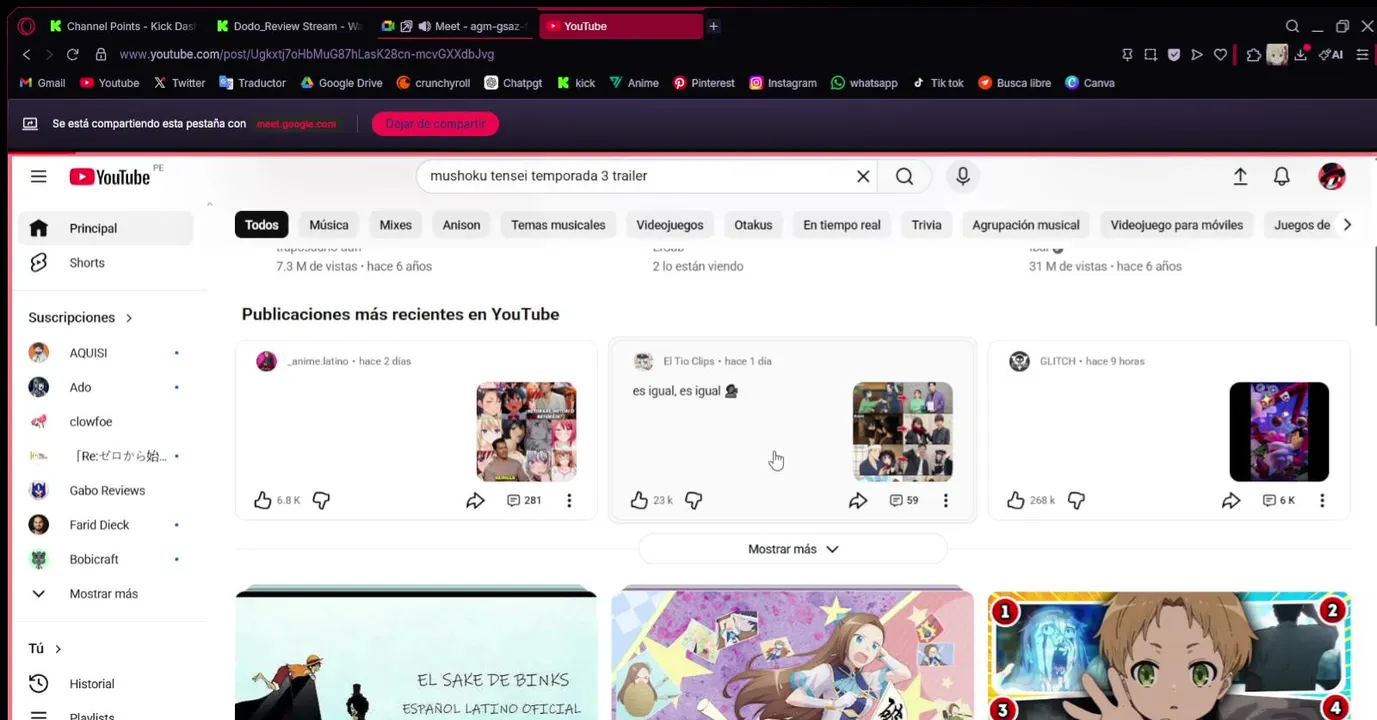Show more filter chips with right arrow
1377x720 pixels.
coord(1347,225)
